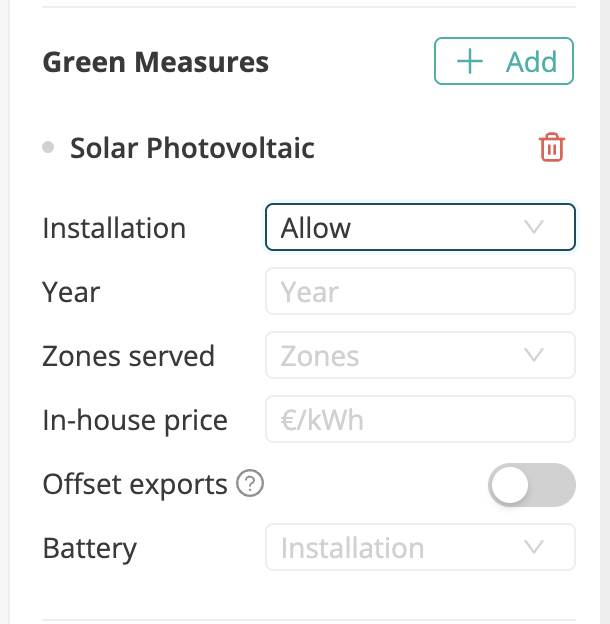This screenshot has height=624, width=610.
Task: Click the bullet dot before Solar Photovoltaic
Action: pos(48,148)
